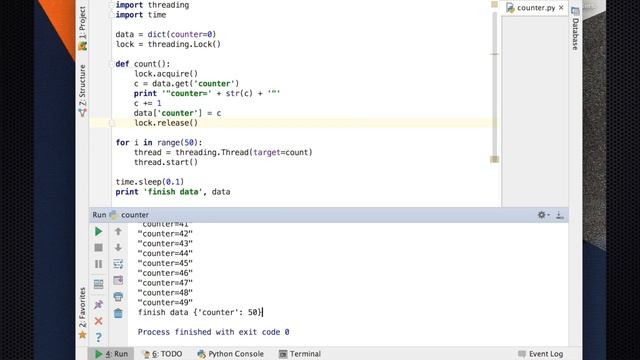This screenshot has width=640, height=360.
Task: Click the lock.acquire() line
Action: click(166, 73)
